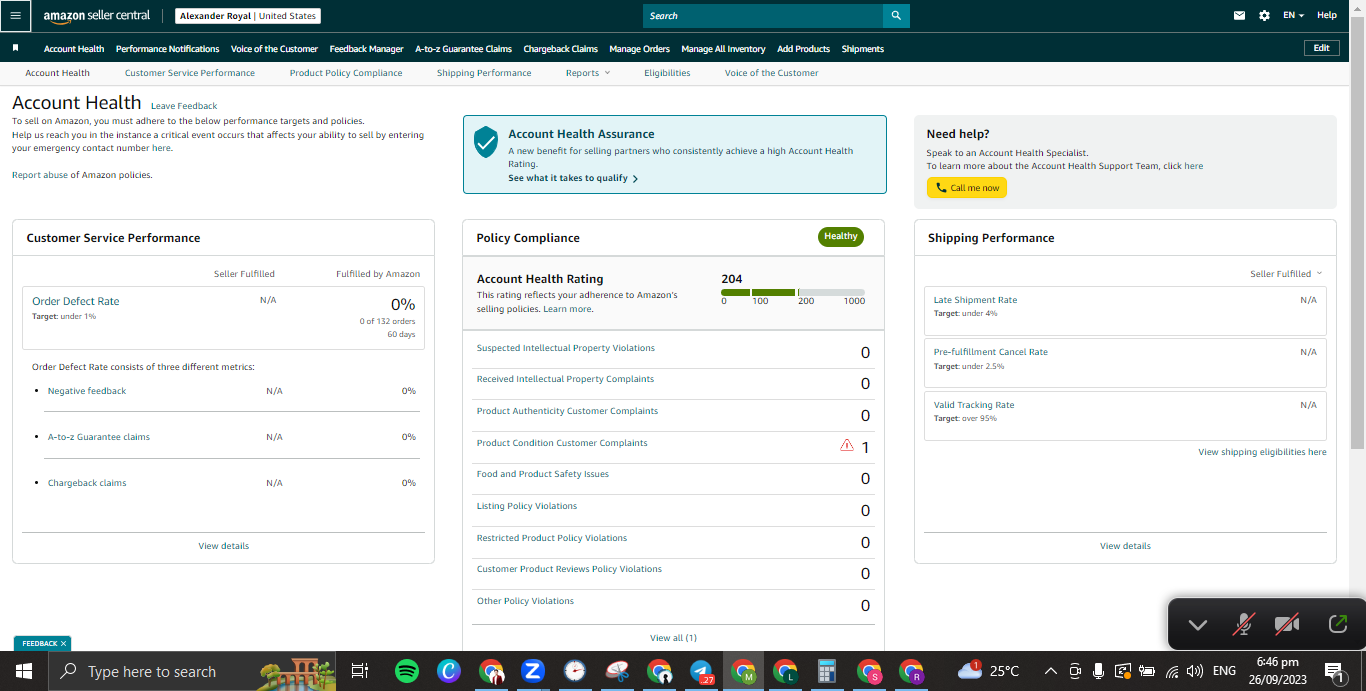Open Telegram from the taskbar

tap(701, 671)
